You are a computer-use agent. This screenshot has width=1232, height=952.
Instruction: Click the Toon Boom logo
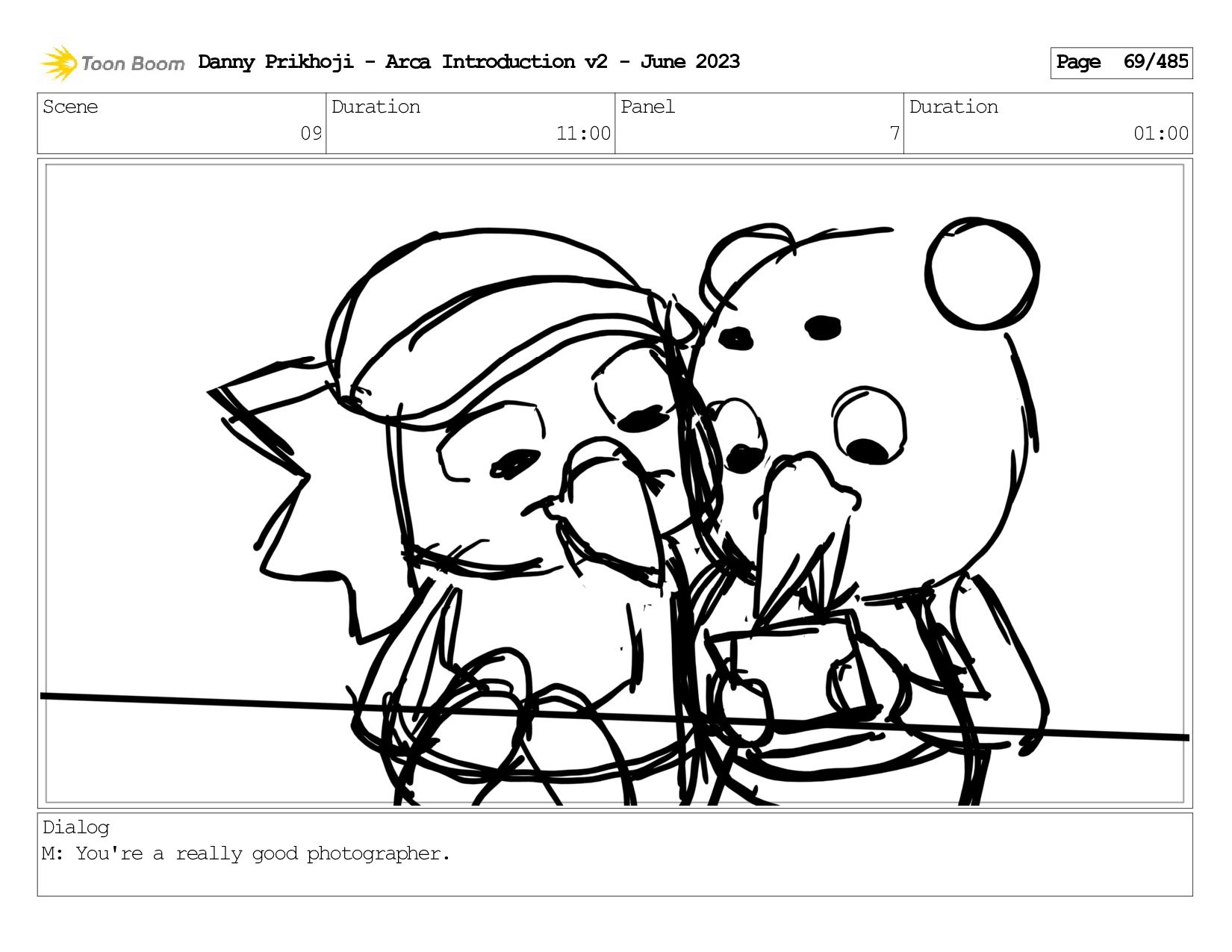(x=112, y=63)
